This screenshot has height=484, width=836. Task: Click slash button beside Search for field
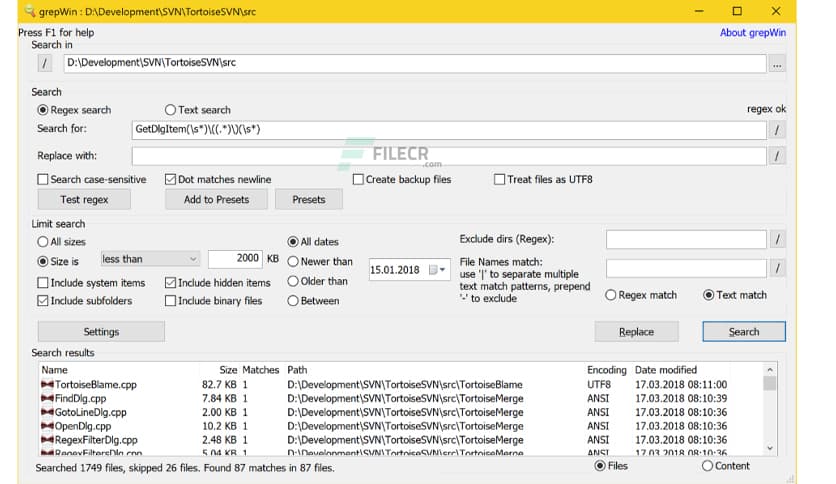[x=777, y=129]
